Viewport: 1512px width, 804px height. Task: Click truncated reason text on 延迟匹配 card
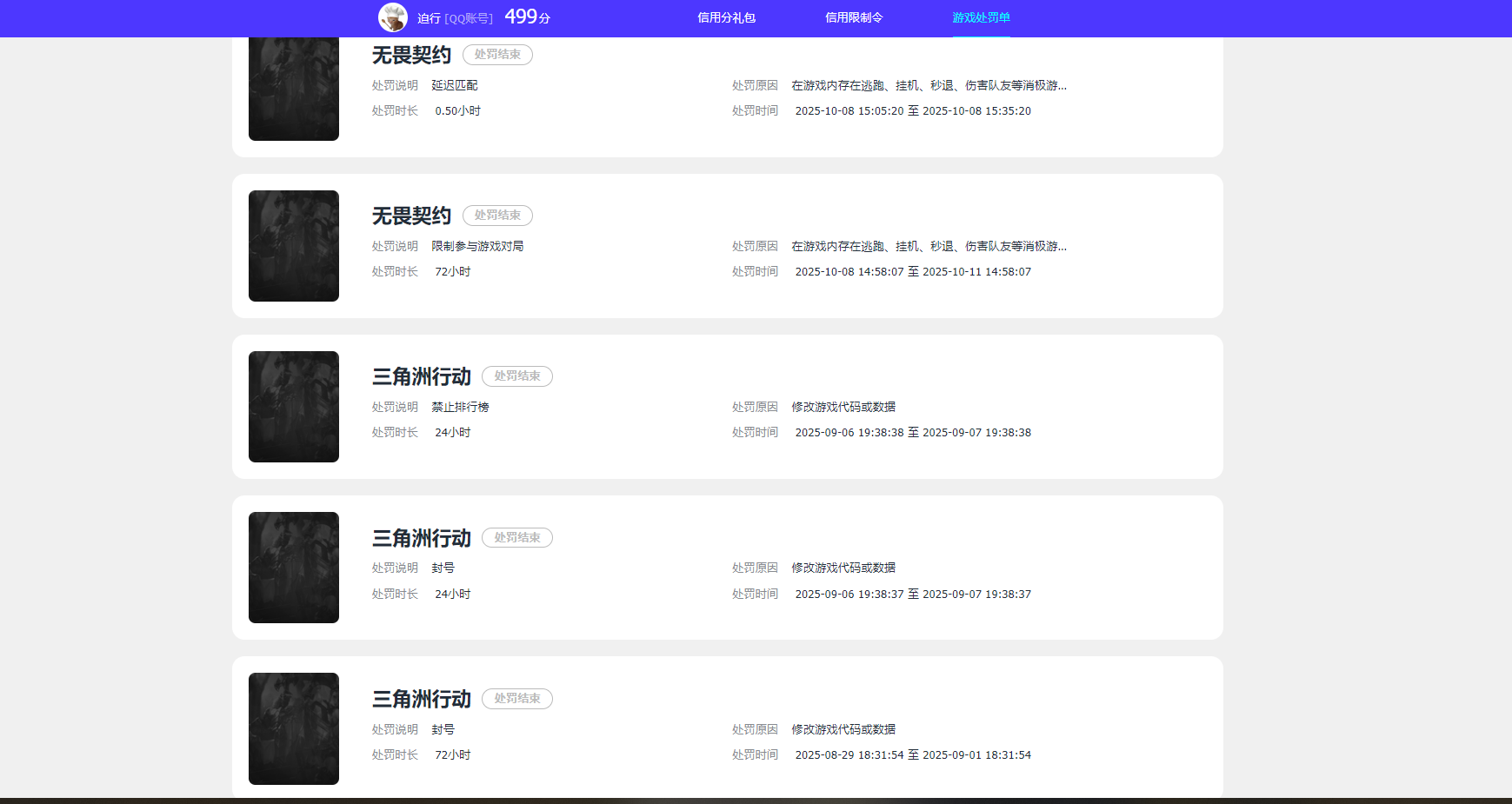pos(929,85)
